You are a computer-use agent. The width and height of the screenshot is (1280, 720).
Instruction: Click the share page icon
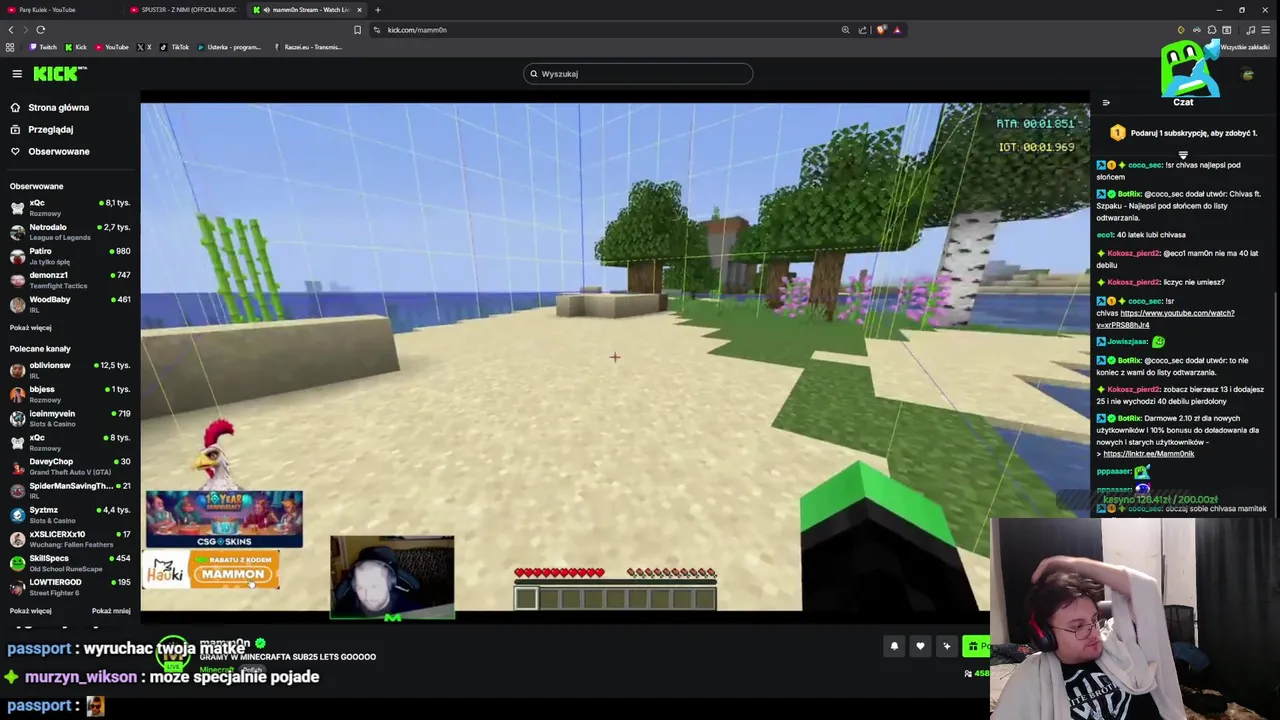click(x=862, y=30)
